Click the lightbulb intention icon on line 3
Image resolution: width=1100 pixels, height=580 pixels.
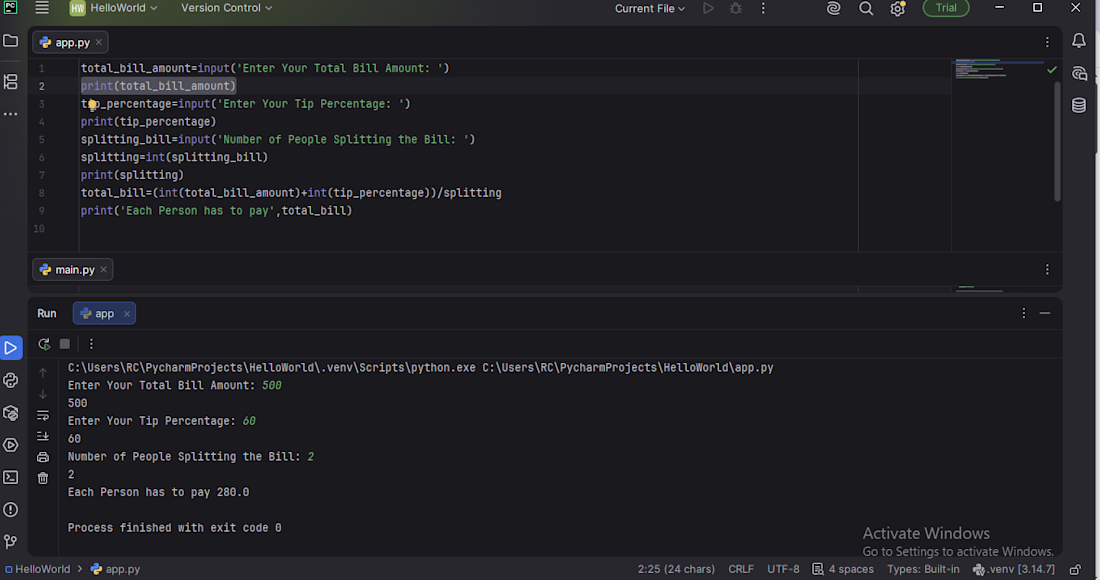(92, 105)
